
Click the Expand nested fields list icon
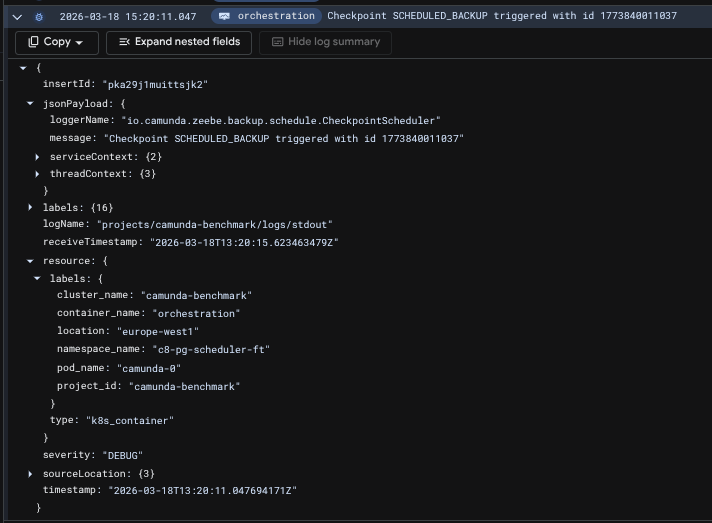coord(125,42)
